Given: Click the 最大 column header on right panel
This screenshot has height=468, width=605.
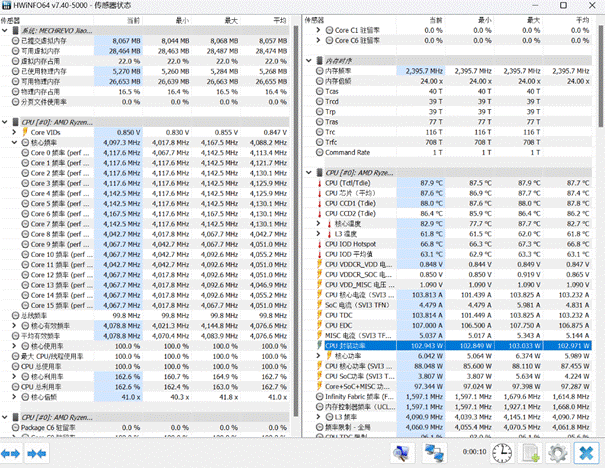Looking at the screenshot, I should (x=521, y=19).
